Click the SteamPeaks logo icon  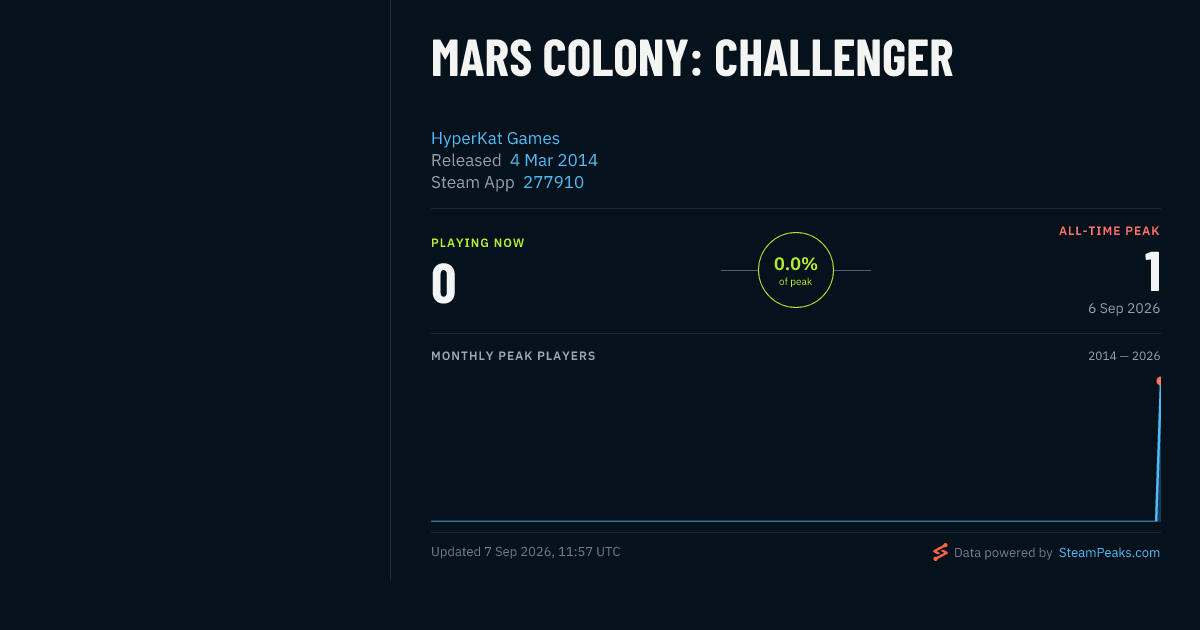940,552
